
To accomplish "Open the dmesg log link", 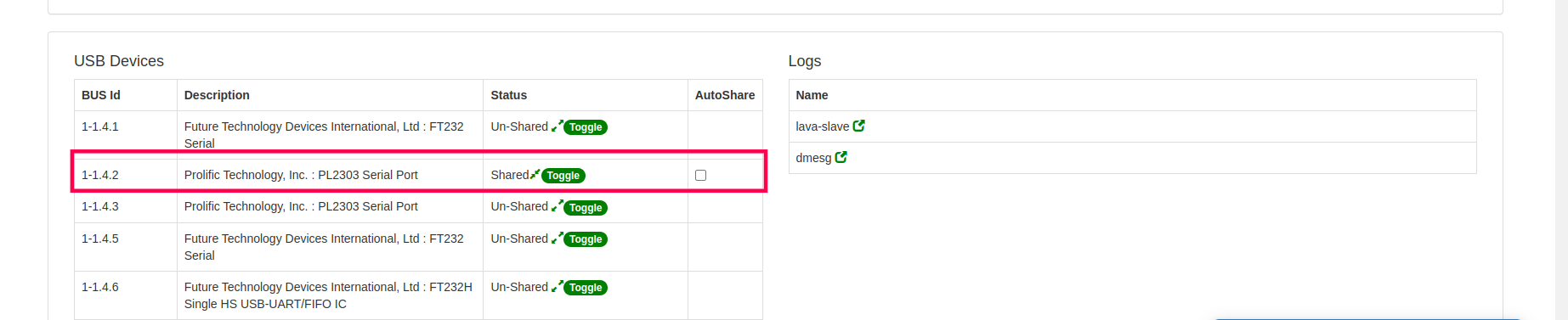I will coord(813,158).
